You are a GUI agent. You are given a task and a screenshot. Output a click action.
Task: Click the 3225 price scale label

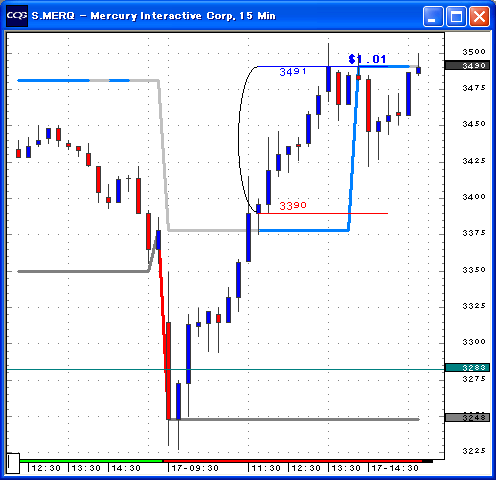point(474,451)
